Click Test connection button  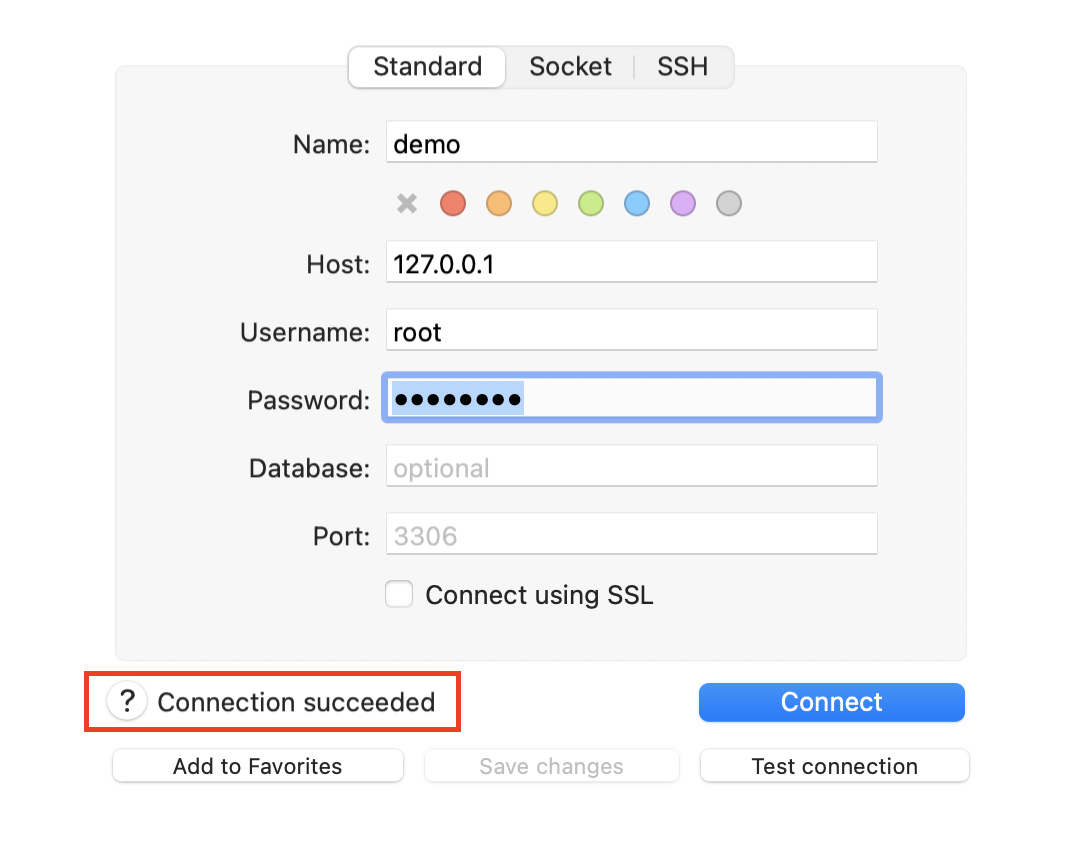(x=834, y=767)
